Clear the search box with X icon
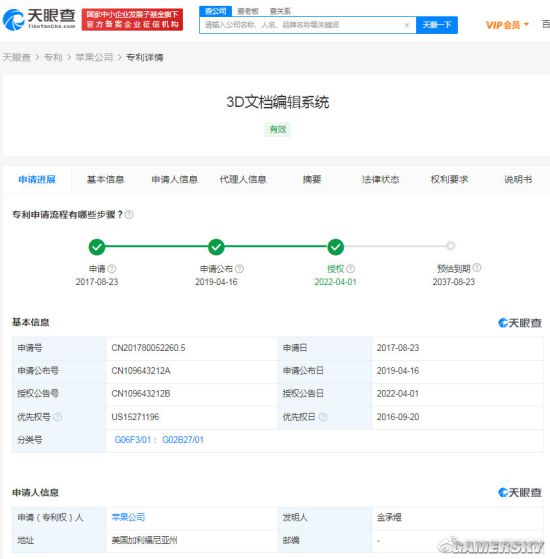This screenshot has width=550, height=559. 407,25
